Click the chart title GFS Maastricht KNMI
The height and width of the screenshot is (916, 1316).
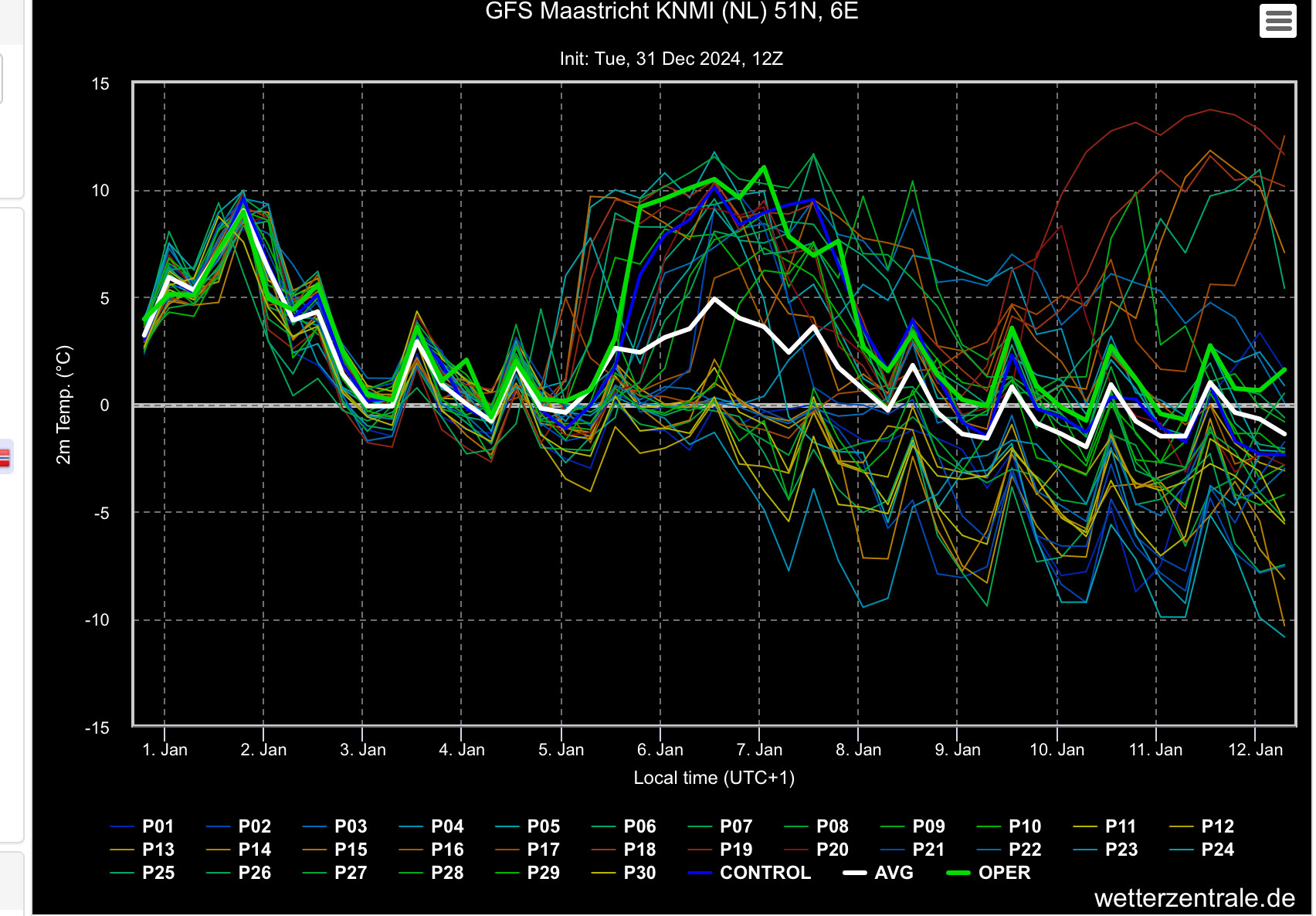click(x=671, y=12)
